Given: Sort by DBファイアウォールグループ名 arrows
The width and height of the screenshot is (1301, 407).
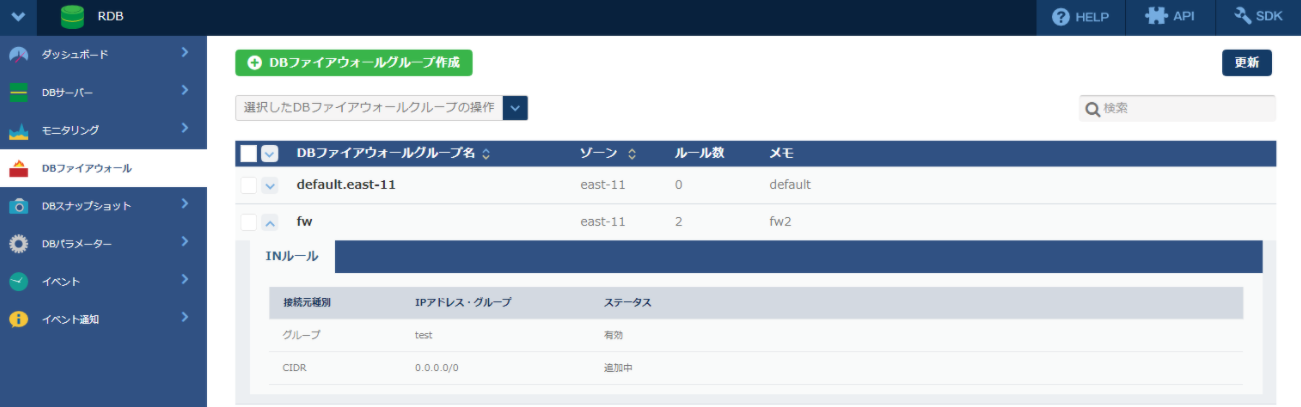Looking at the screenshot, I should pos(486,154).
